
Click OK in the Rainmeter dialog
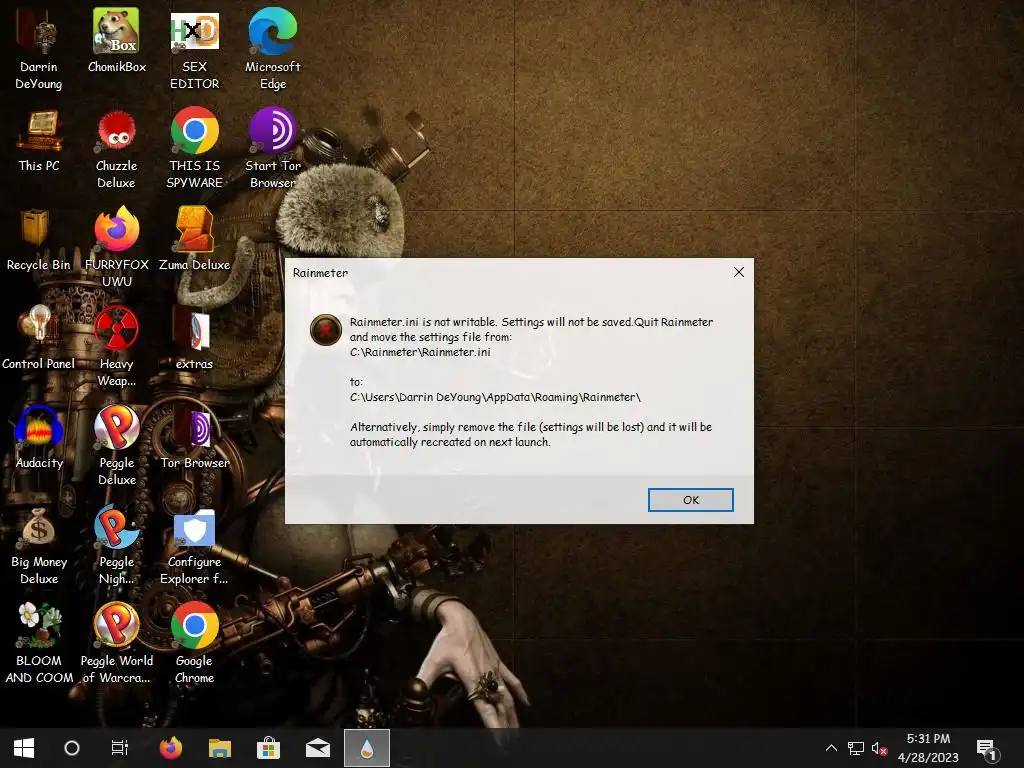pyautogui.click(x=690, y=500)
